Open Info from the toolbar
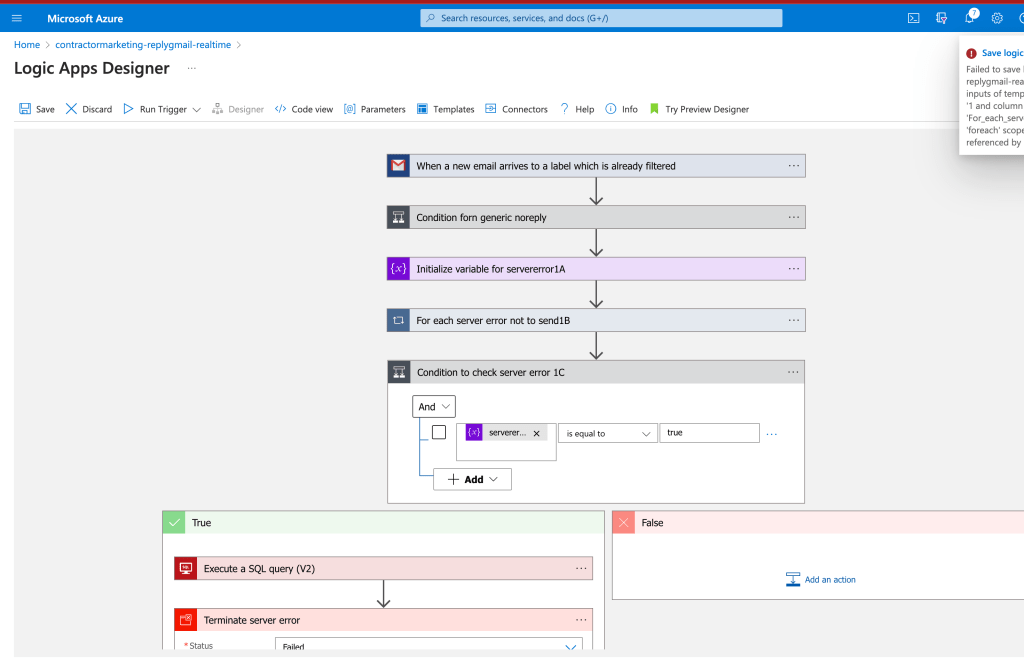 click(x=622, y=109)
